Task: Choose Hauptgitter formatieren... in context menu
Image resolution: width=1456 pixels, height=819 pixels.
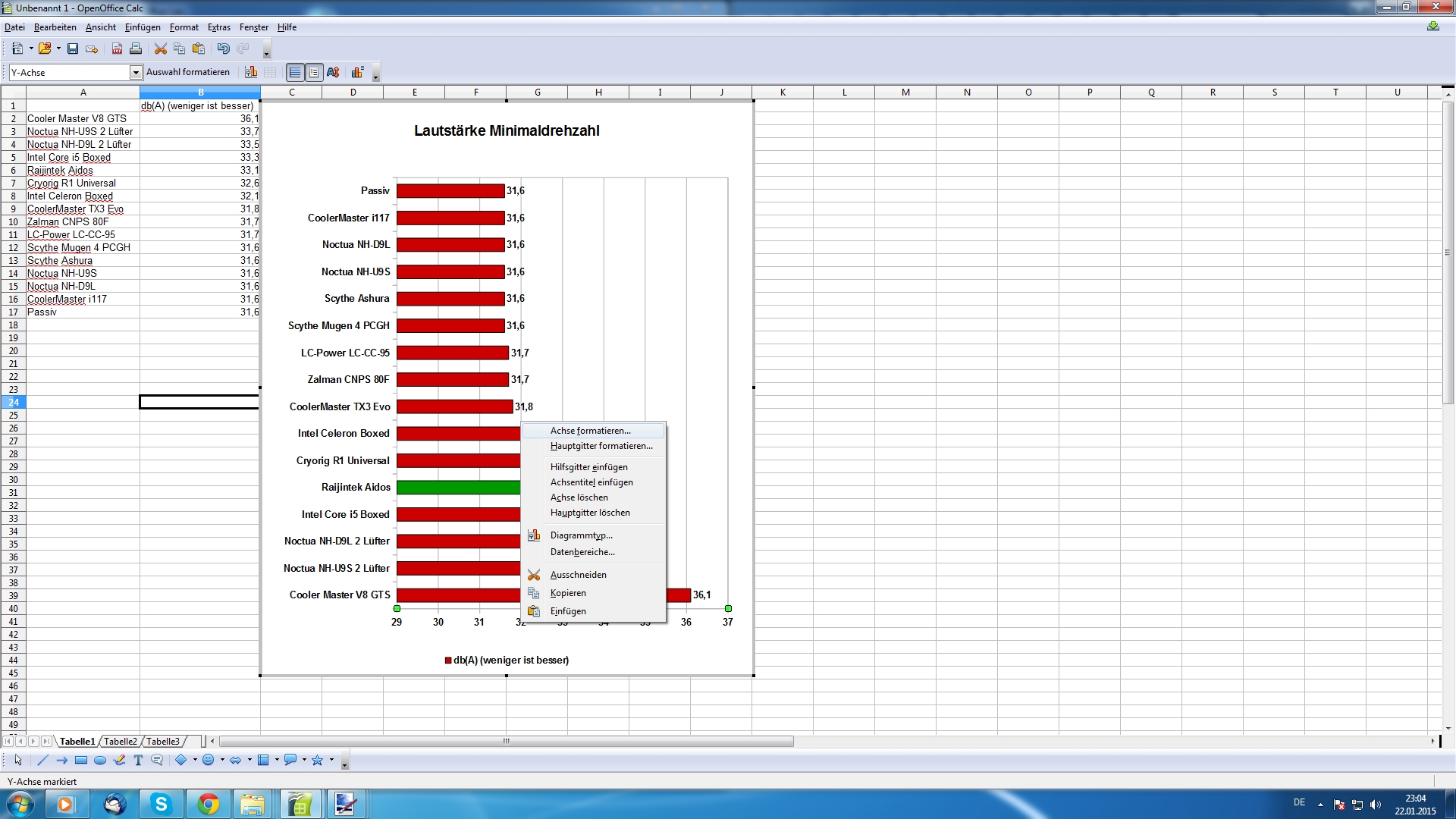Action: click(593, 446)
